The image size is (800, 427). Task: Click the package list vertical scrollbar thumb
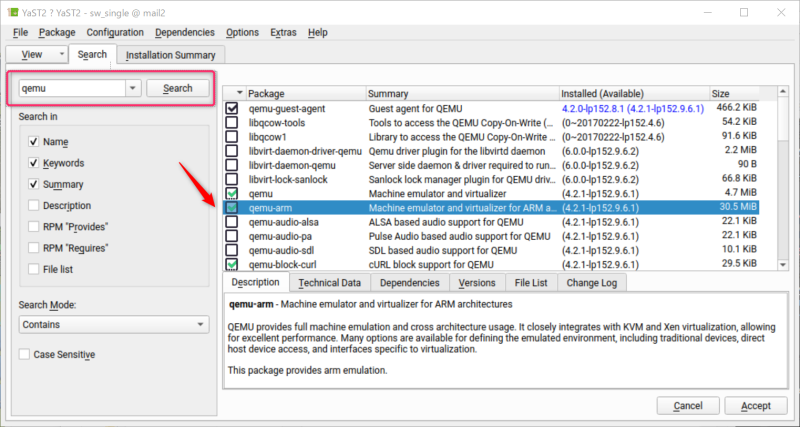pos(783,118)
